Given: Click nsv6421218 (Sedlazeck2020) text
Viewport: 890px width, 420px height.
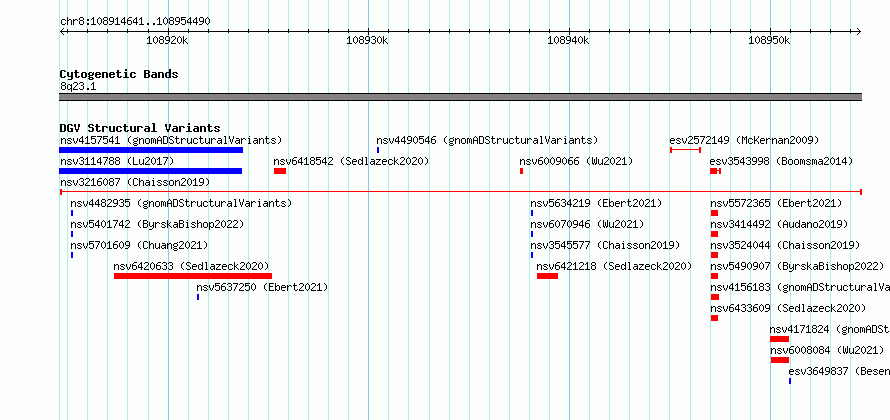Looking at the screenshot, I should [614, 266].
